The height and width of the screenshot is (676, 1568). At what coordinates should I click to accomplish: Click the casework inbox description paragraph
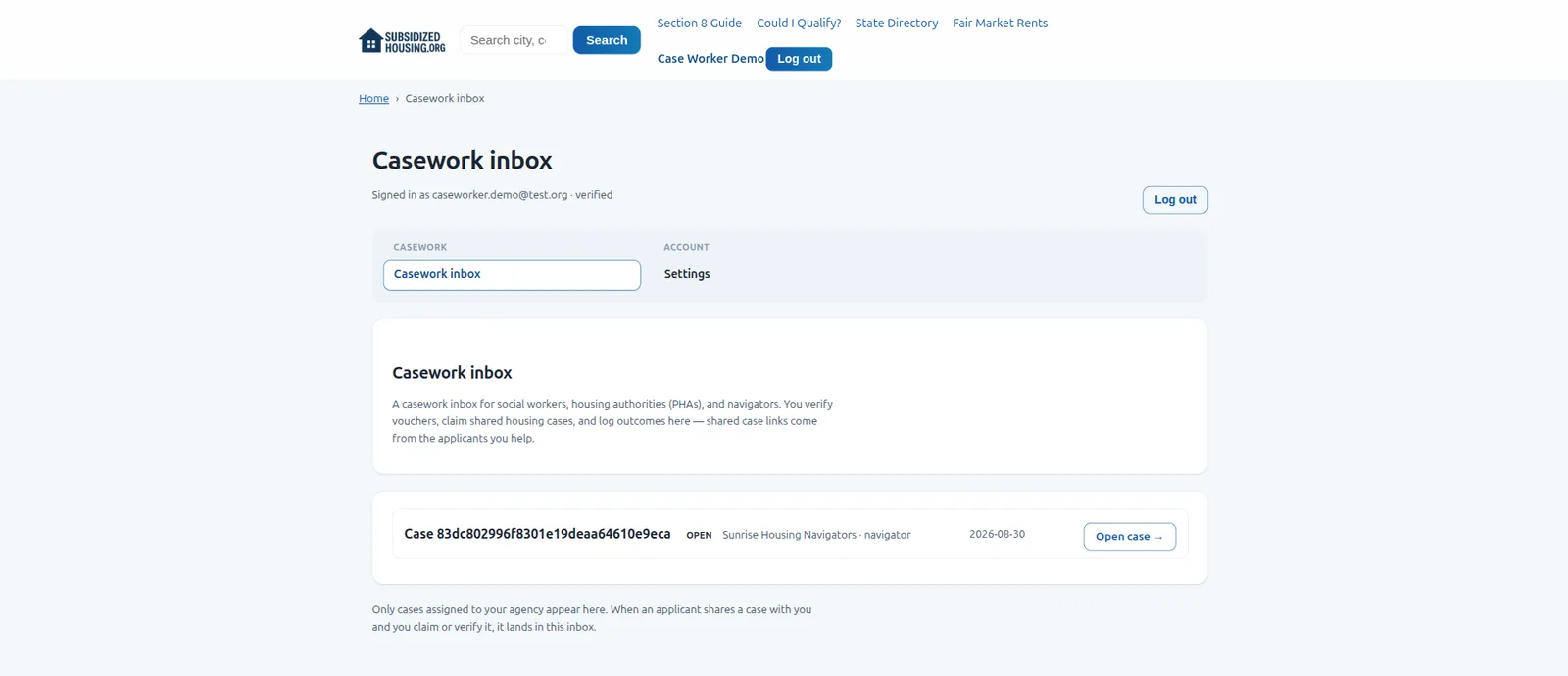pos(612,421)
